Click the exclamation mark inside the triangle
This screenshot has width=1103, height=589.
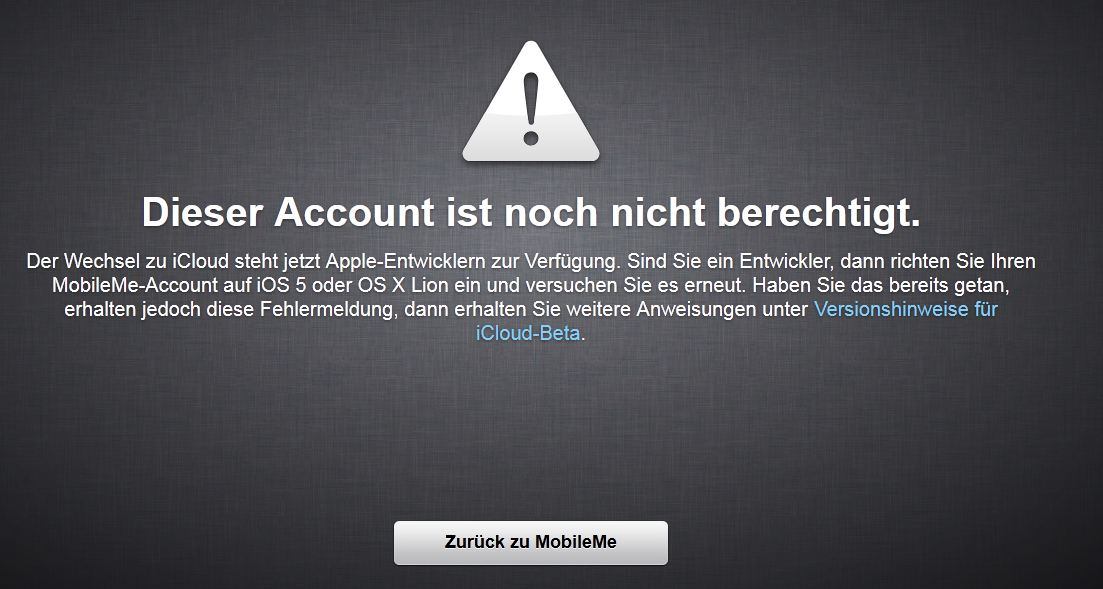coord(530,110)
